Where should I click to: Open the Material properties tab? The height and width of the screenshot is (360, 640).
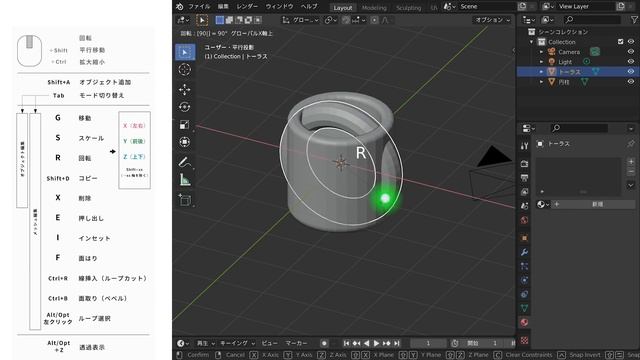tap(524, 322)
